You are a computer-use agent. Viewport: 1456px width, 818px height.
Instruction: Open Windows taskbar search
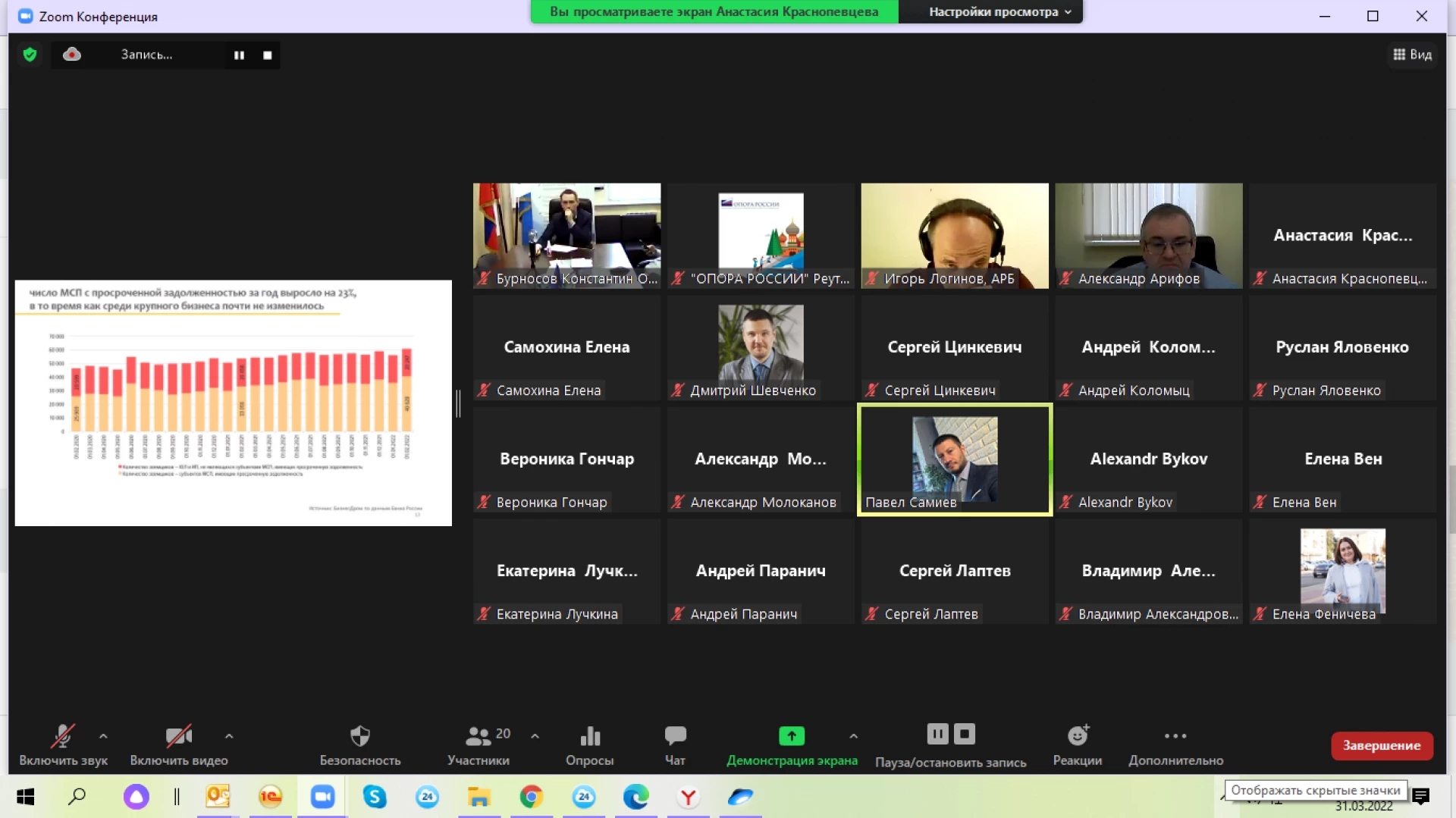click(77, 797)
